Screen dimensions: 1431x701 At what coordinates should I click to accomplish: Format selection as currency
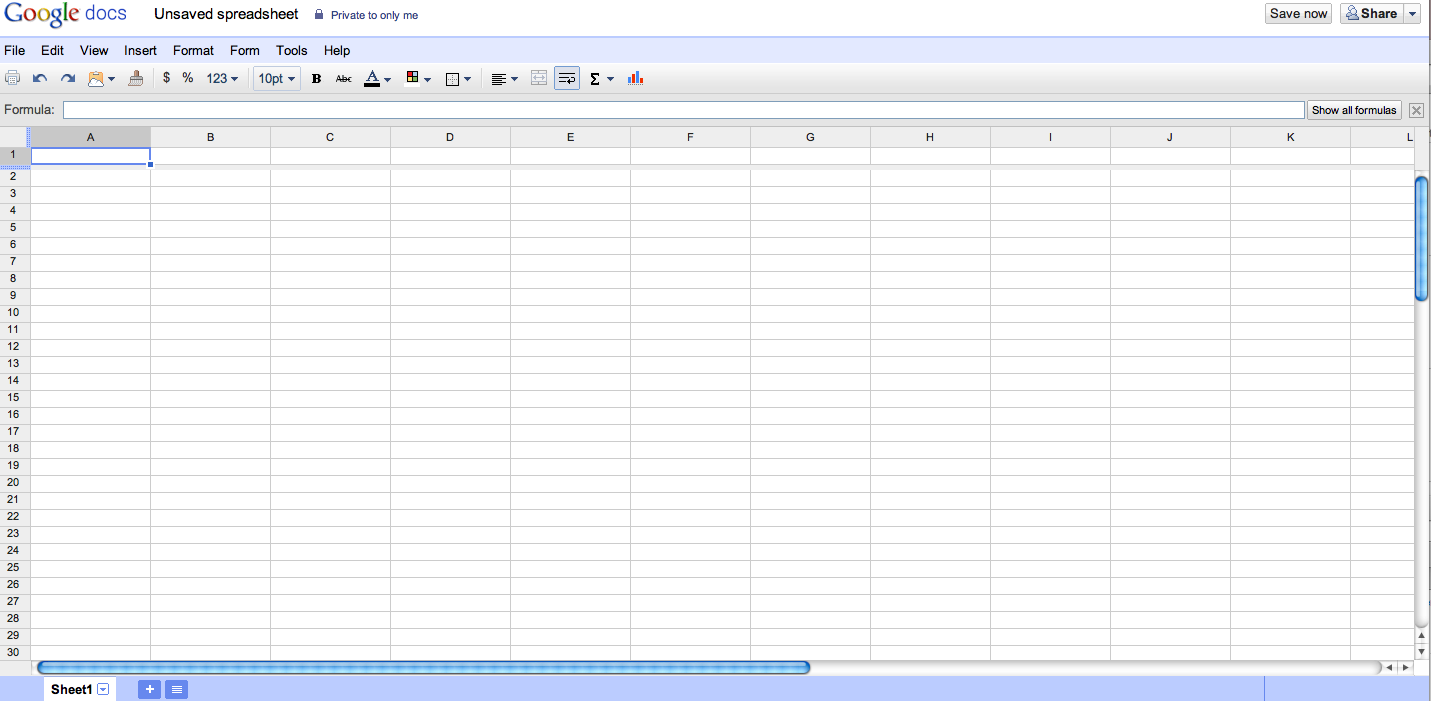[x=166, y=78]
